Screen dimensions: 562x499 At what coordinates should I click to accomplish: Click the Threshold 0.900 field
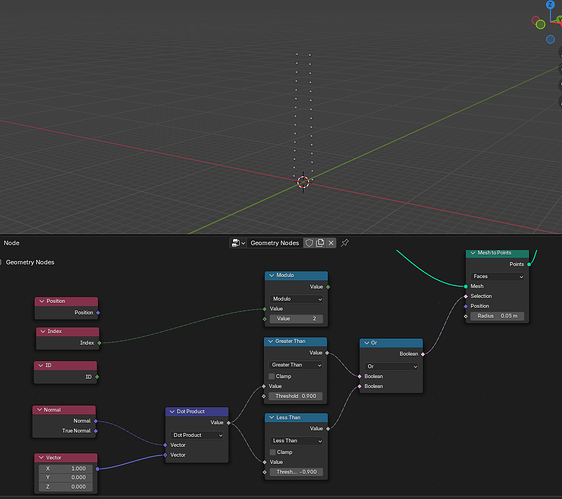pos(295,396)
